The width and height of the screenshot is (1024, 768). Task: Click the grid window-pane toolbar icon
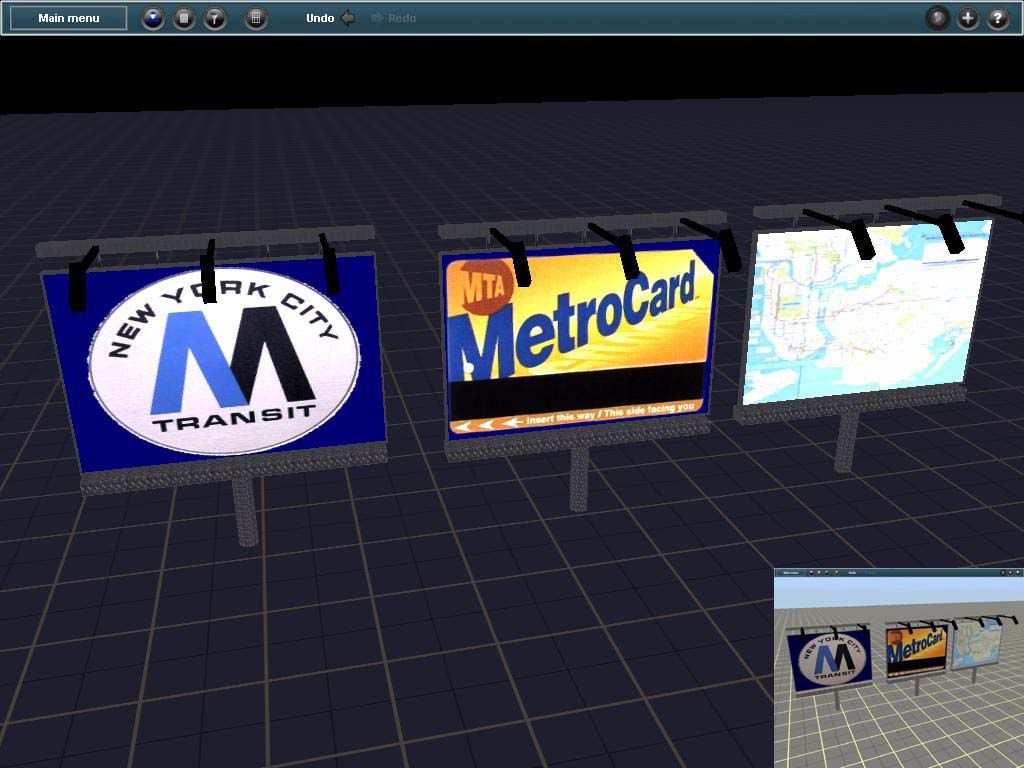[x=256, y=18]
